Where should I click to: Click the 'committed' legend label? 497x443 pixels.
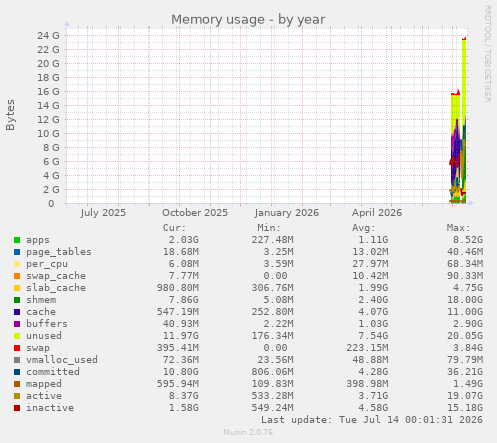53,372
